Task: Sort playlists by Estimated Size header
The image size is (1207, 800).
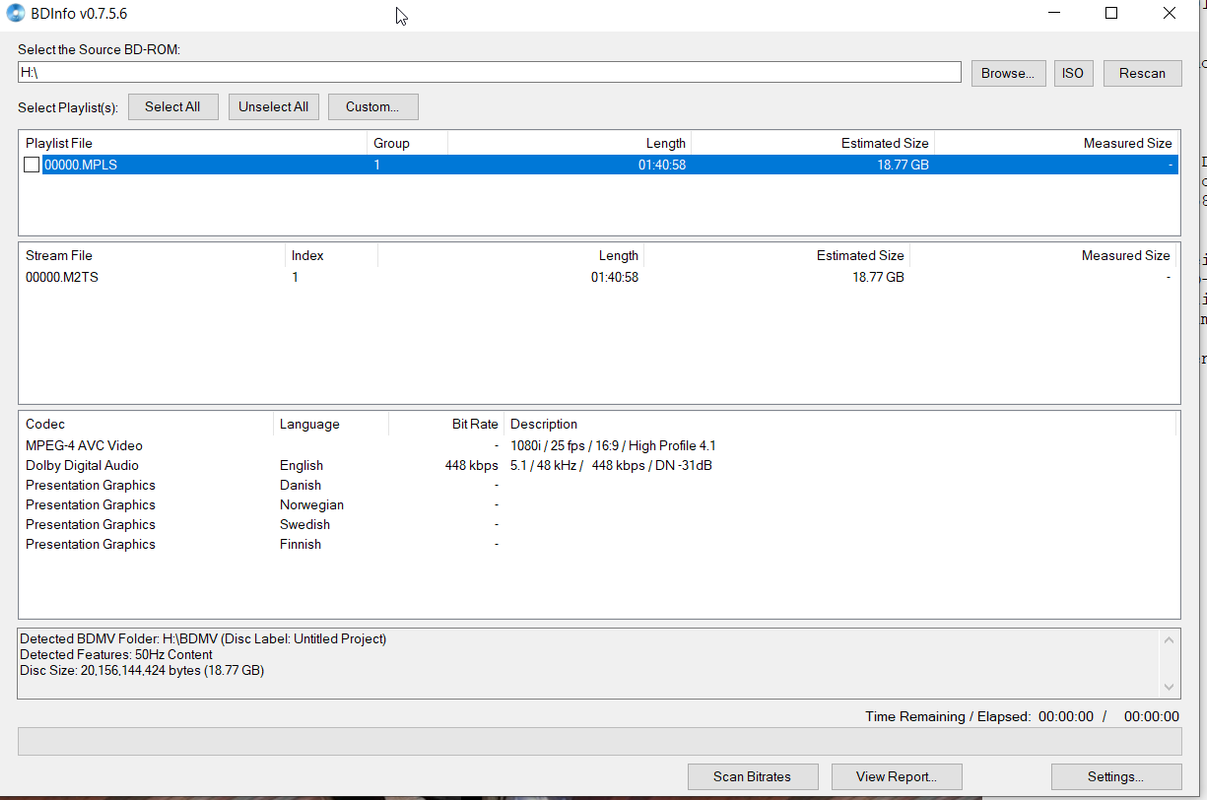Action: [813, 143]
